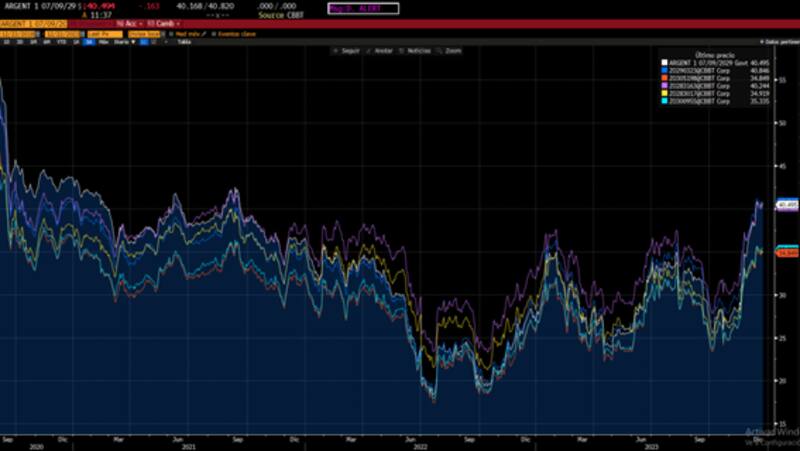Open the Noticias chart overlay
Screen dimensions: 800x451
coord(415,50)
